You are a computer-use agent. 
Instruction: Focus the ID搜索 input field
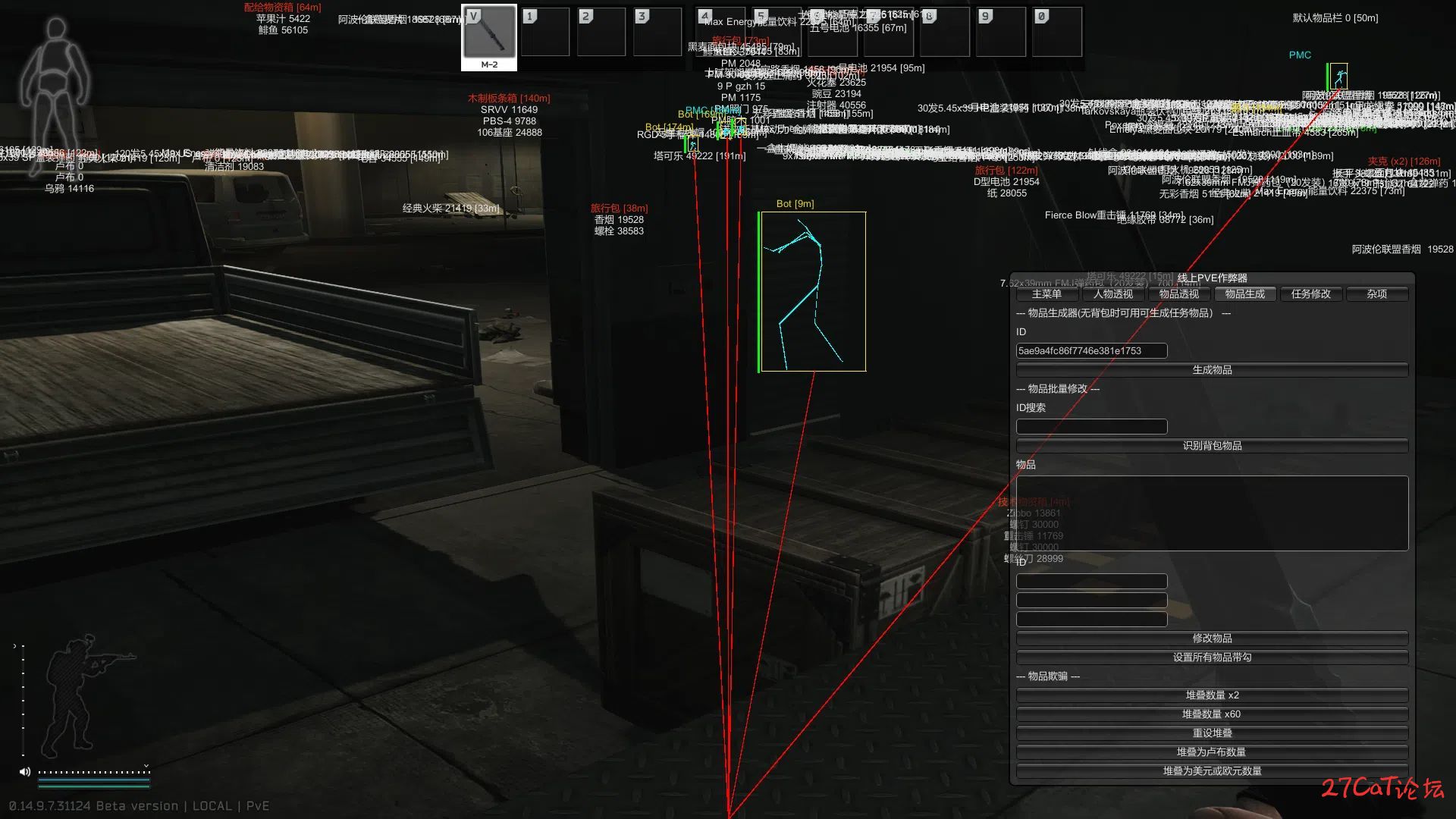click(1091, 427)
